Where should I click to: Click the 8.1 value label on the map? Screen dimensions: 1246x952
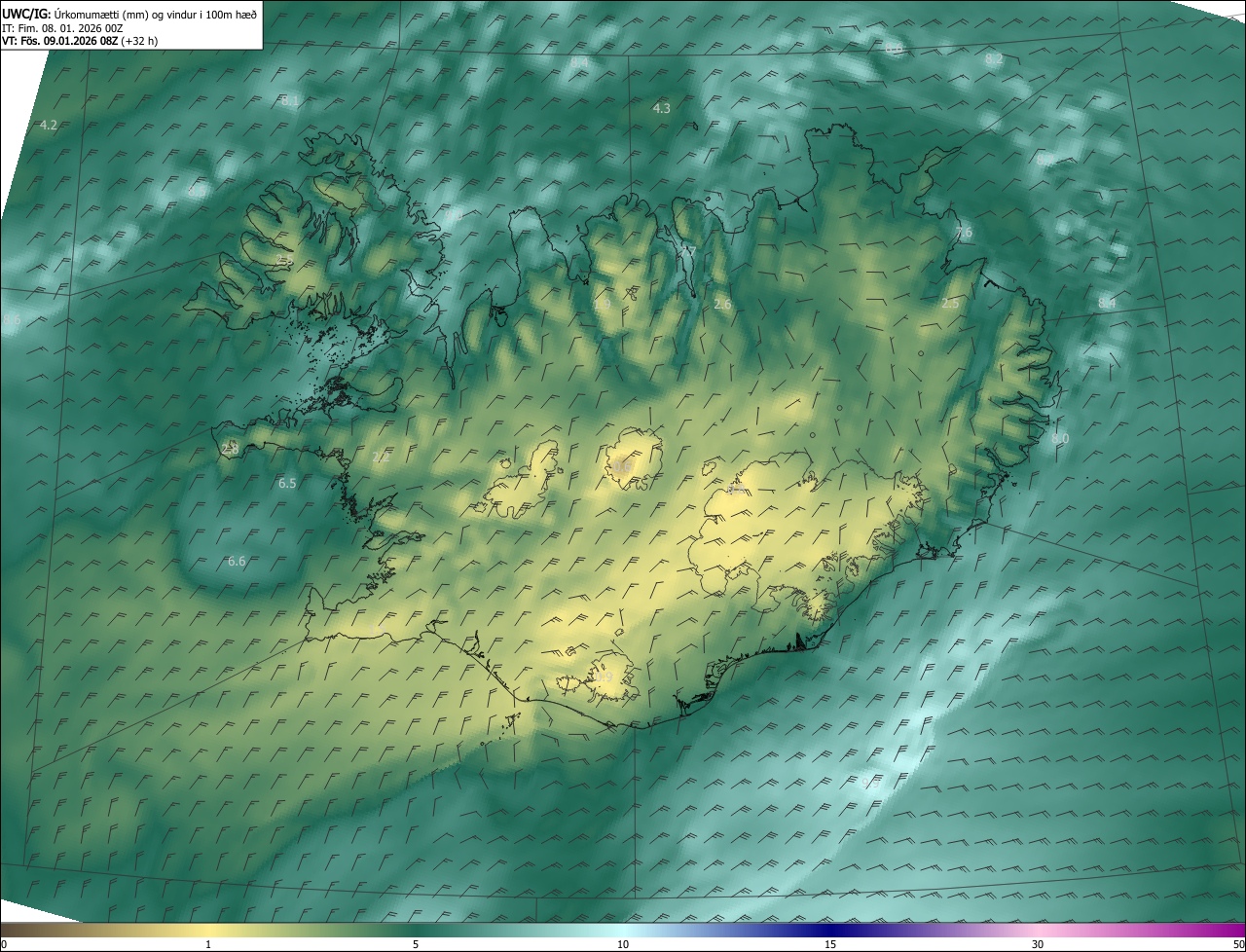290,100
